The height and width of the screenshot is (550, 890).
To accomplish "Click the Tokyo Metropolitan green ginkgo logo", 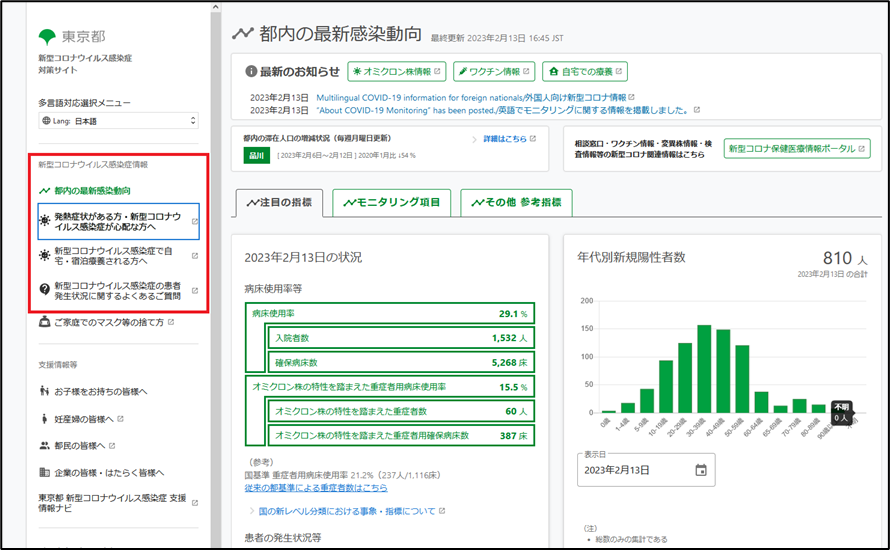I will coord(47,37).
